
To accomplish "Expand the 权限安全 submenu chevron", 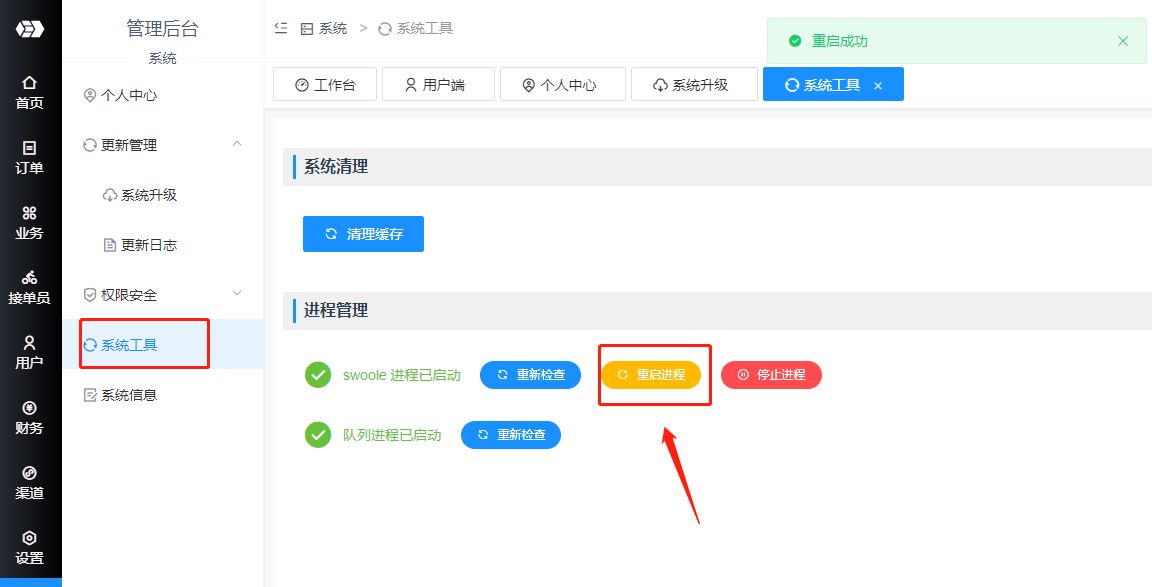I will 237,294.
